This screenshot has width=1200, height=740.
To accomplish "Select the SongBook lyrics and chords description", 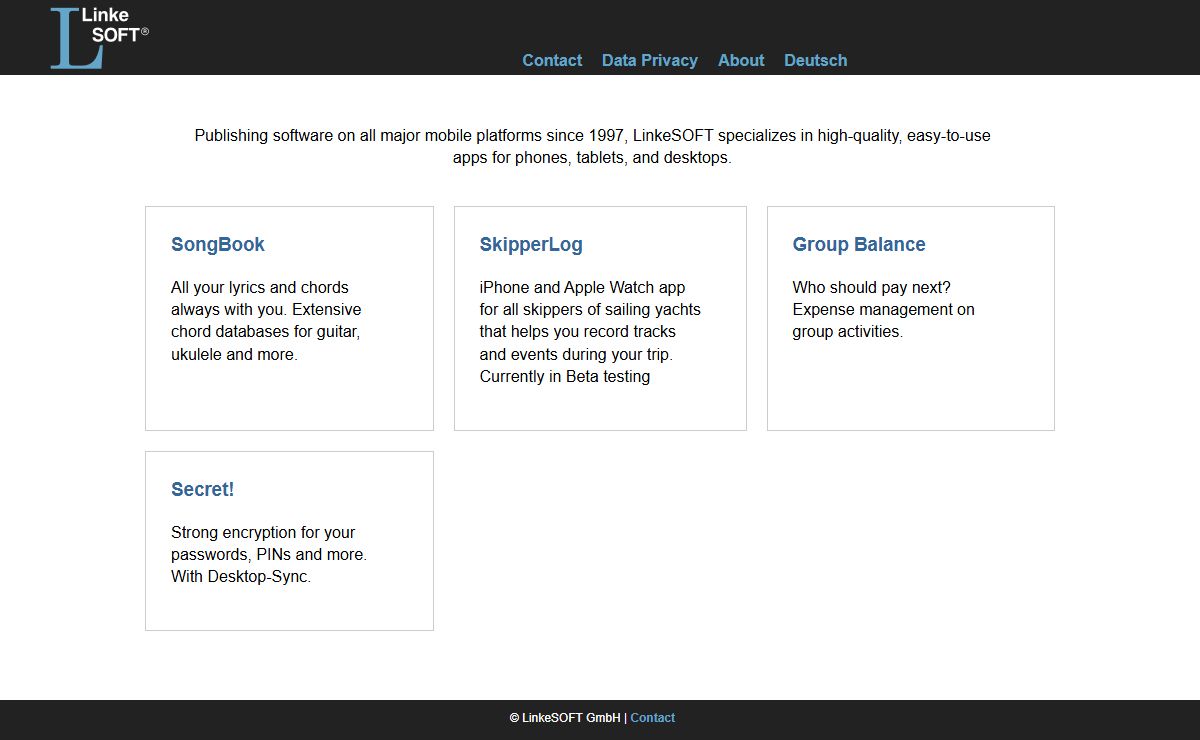I will tap(266, 321).
